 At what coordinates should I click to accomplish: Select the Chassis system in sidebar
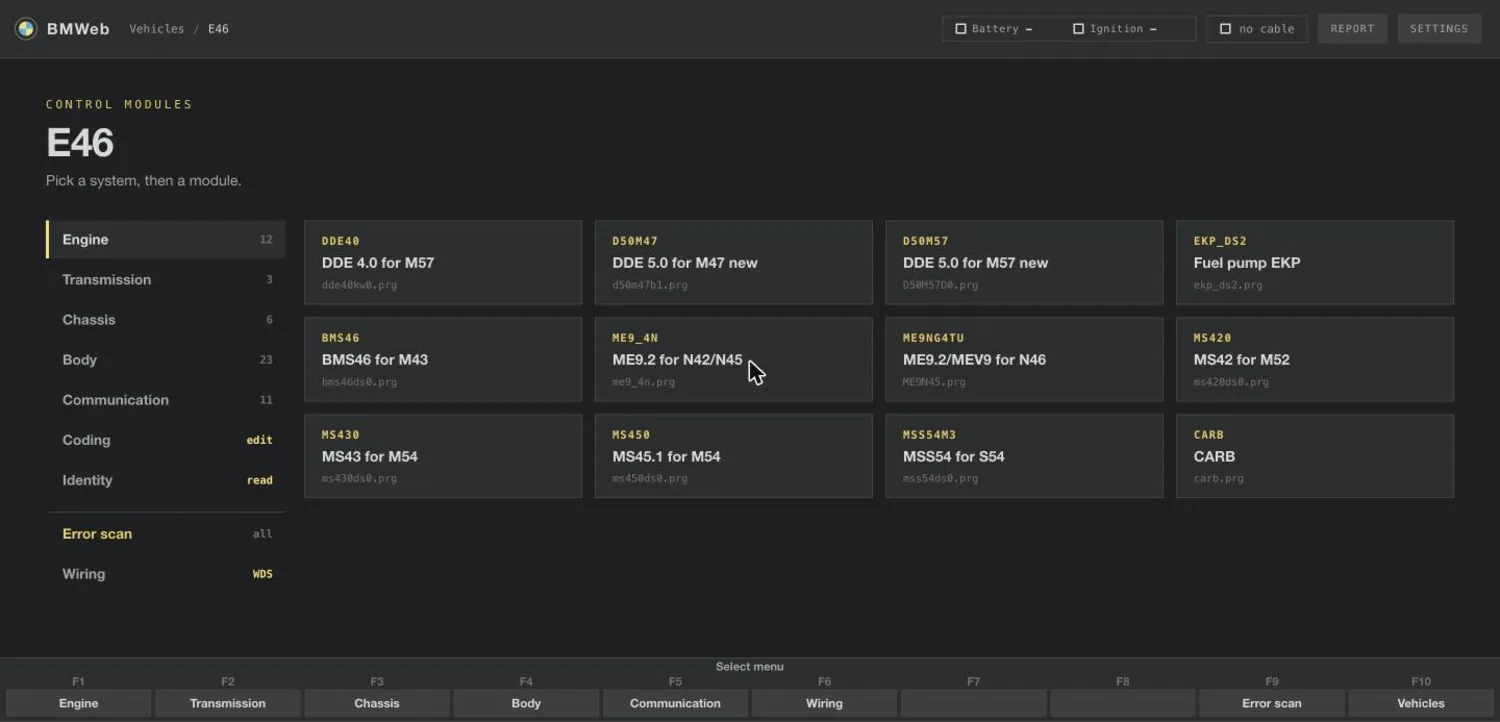click(166, 320)
